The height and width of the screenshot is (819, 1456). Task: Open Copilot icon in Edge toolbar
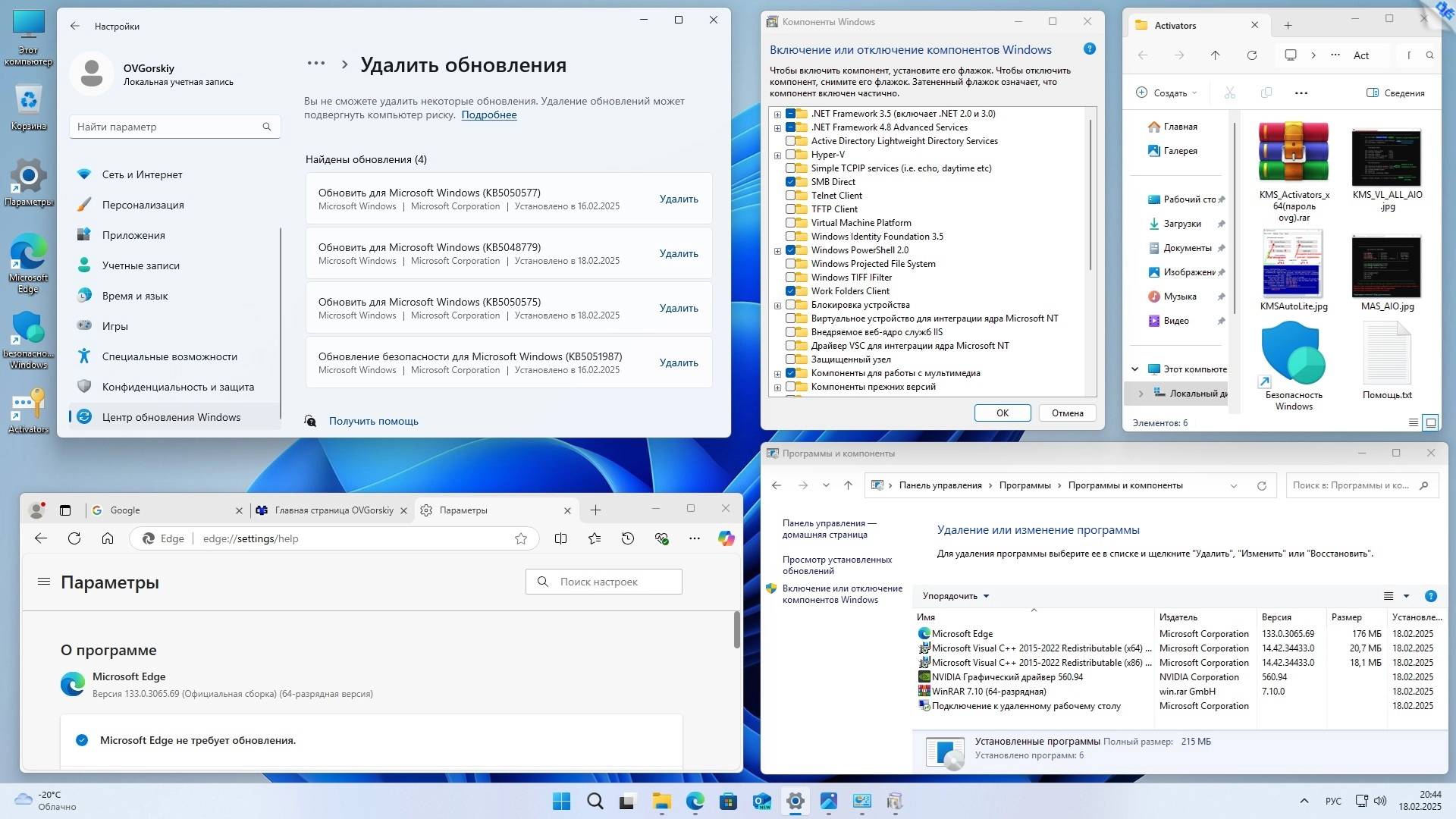click(726, 538)
